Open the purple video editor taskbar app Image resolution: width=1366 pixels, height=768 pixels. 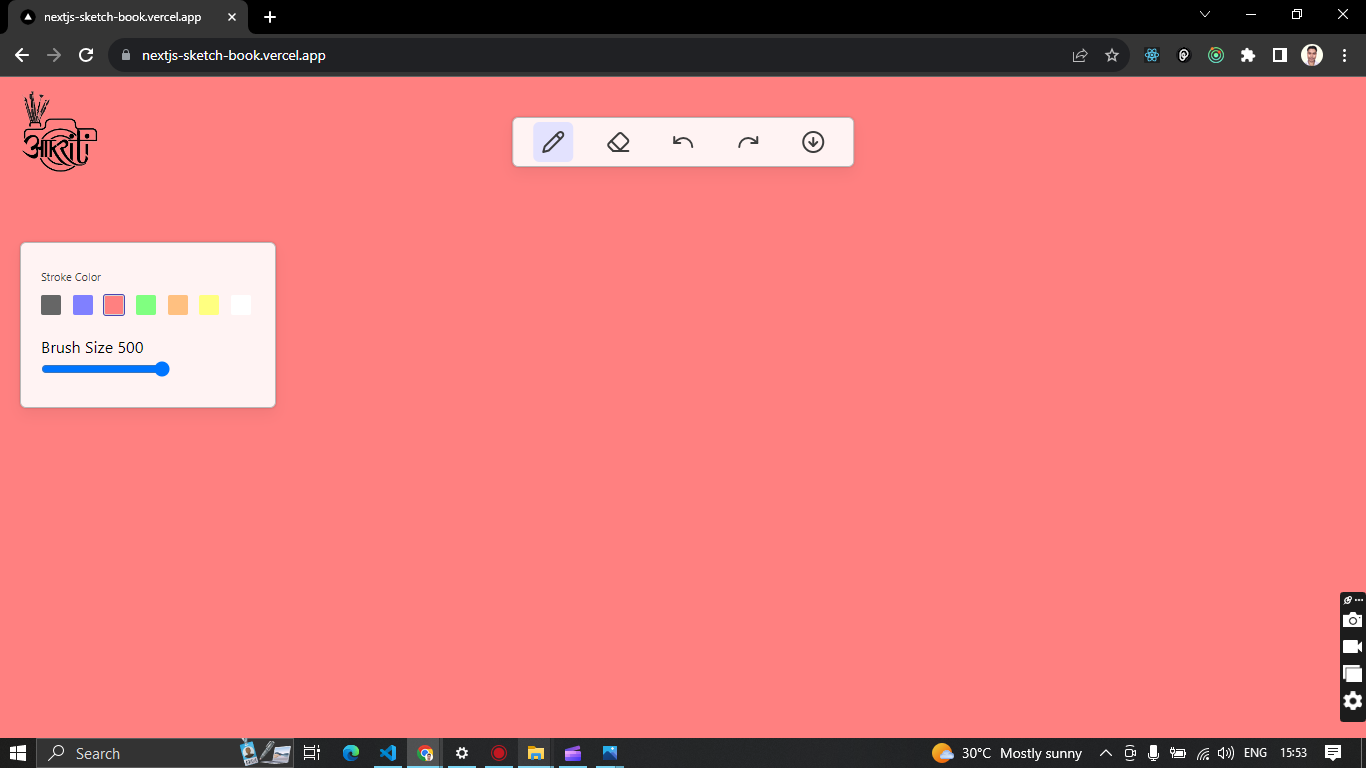click(x=573, y=753)
